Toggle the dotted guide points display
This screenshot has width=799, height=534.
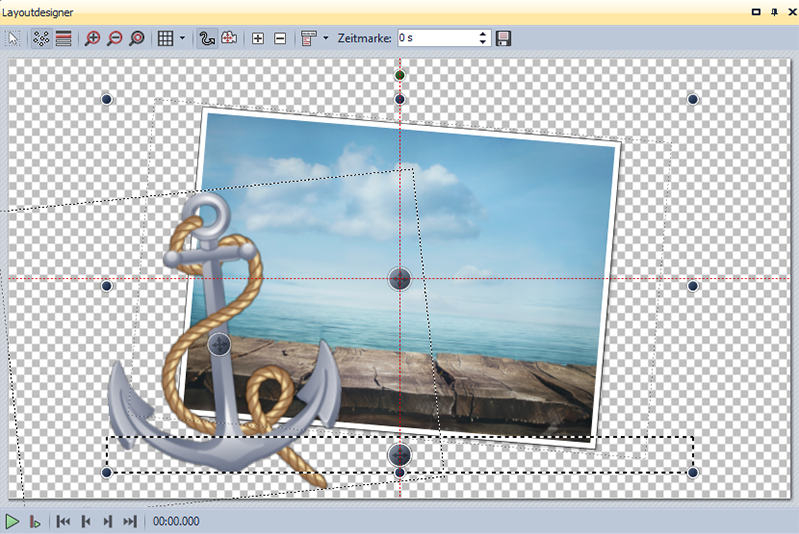pyautogui.click(x=41, y=38)
